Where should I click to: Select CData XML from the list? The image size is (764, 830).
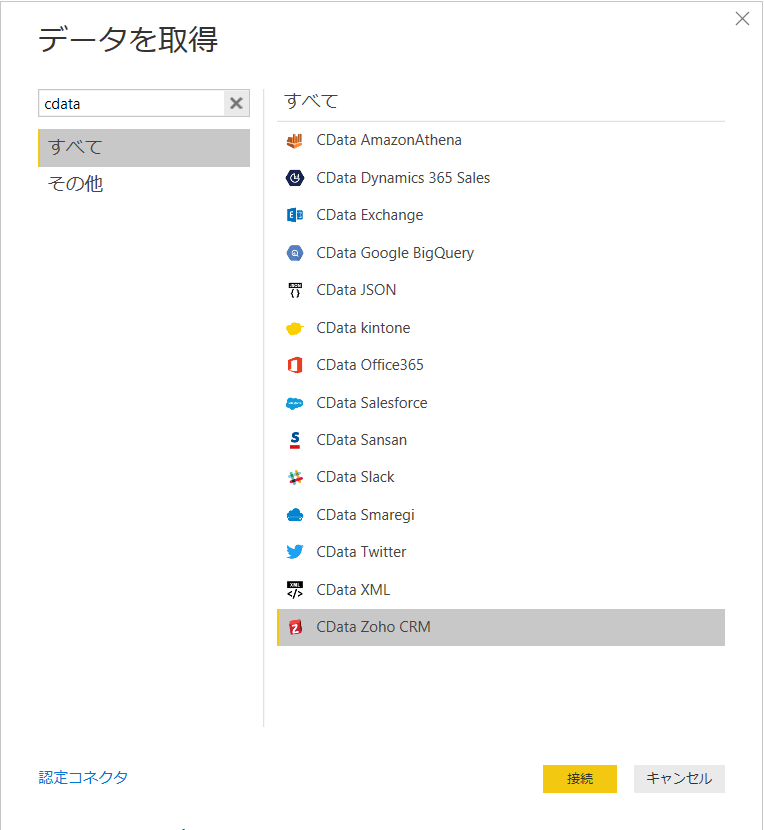pyautogui.click(x=501, y=590)
